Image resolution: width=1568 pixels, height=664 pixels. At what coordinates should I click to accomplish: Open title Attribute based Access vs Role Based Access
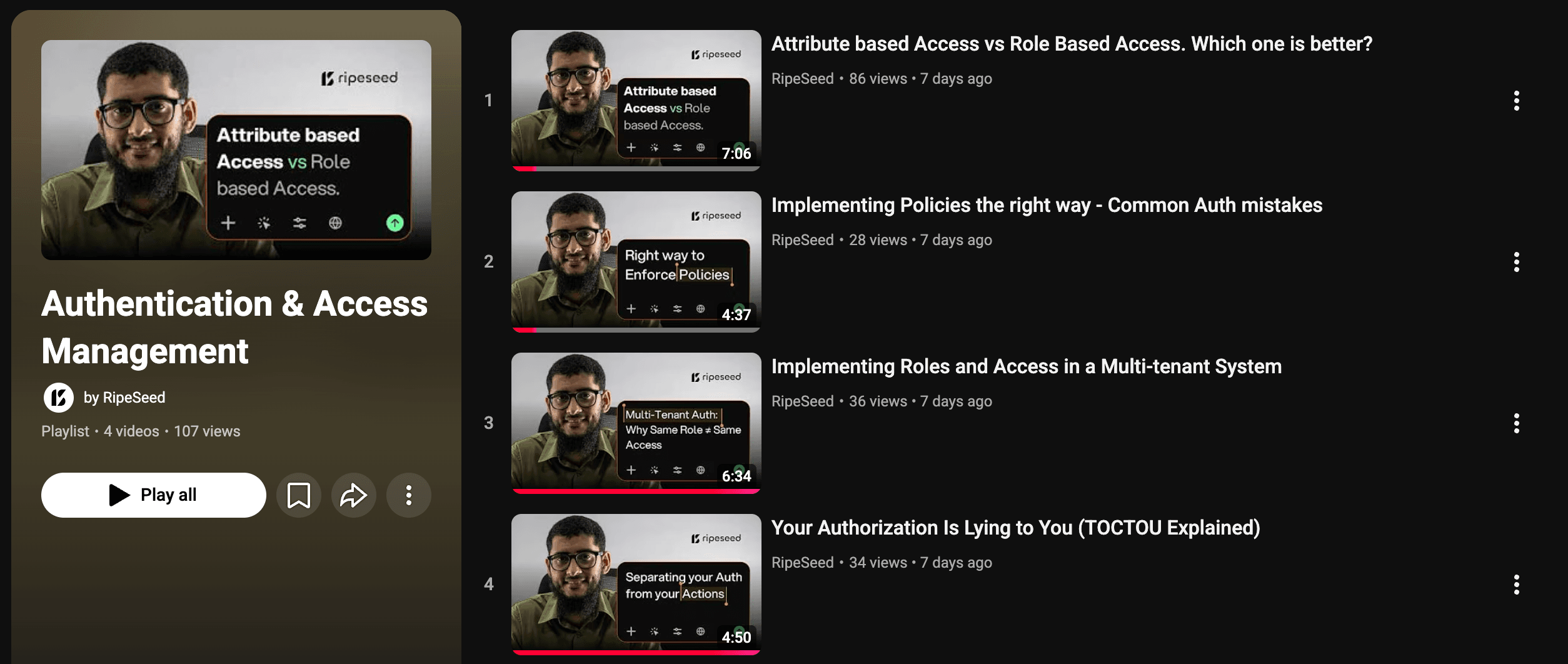(x=1072, y=44)
